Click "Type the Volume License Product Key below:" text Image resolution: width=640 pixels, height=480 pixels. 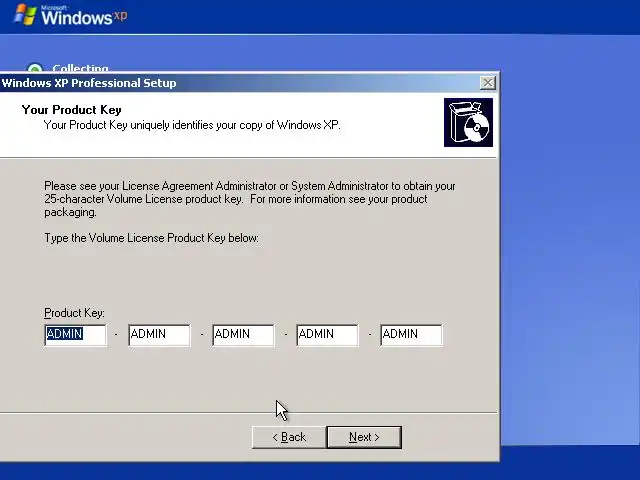coord(151,238)
